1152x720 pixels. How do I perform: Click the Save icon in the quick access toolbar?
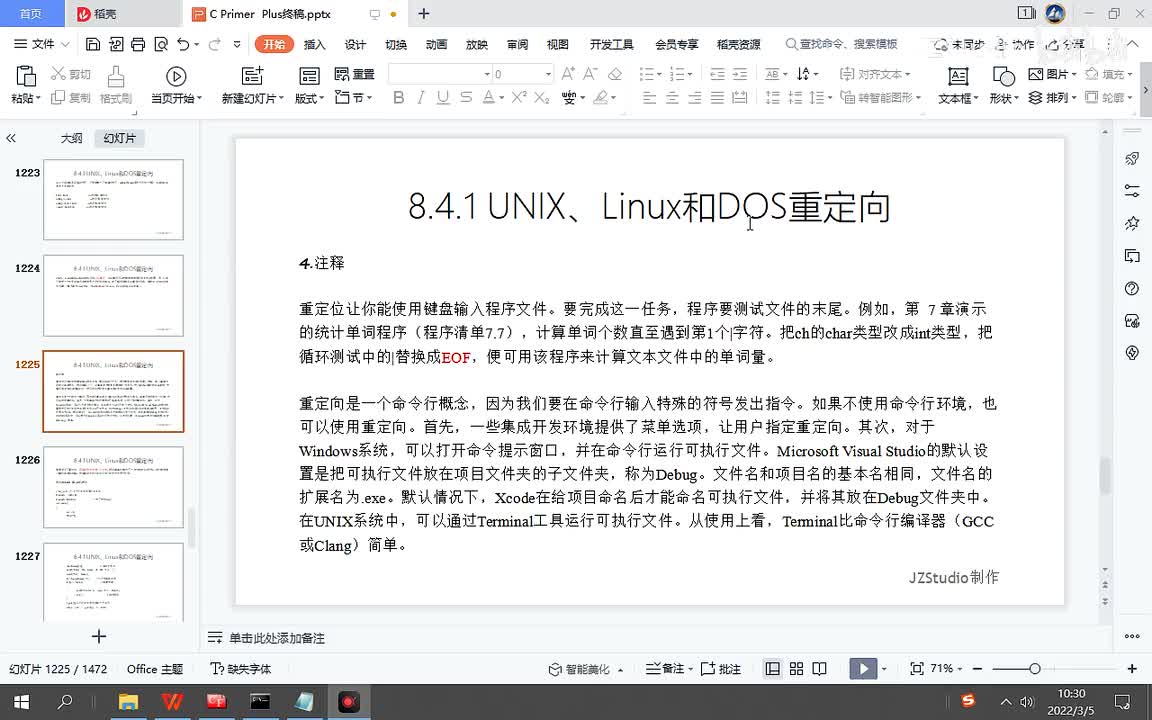coord(93,44)
